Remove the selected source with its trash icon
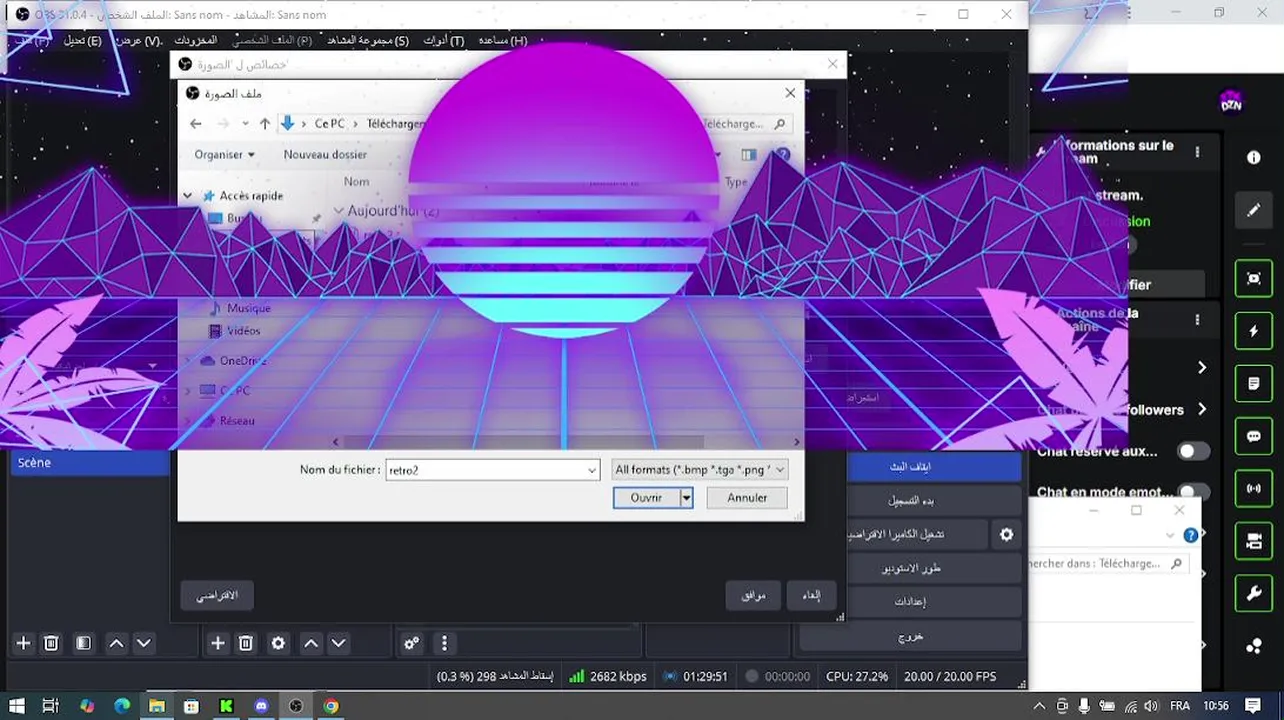 (245, 643)
